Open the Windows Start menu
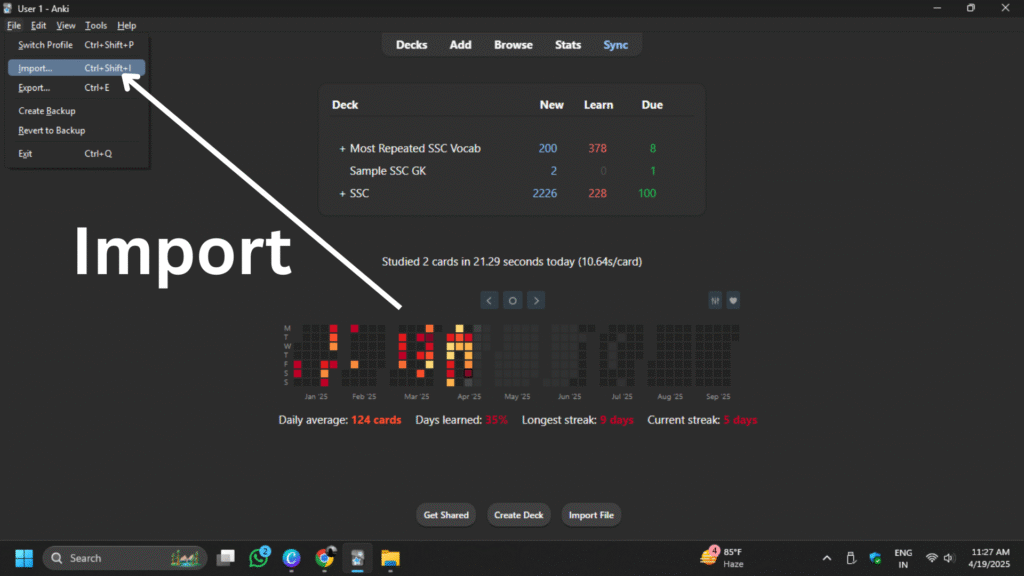 (x=24, y=558)
